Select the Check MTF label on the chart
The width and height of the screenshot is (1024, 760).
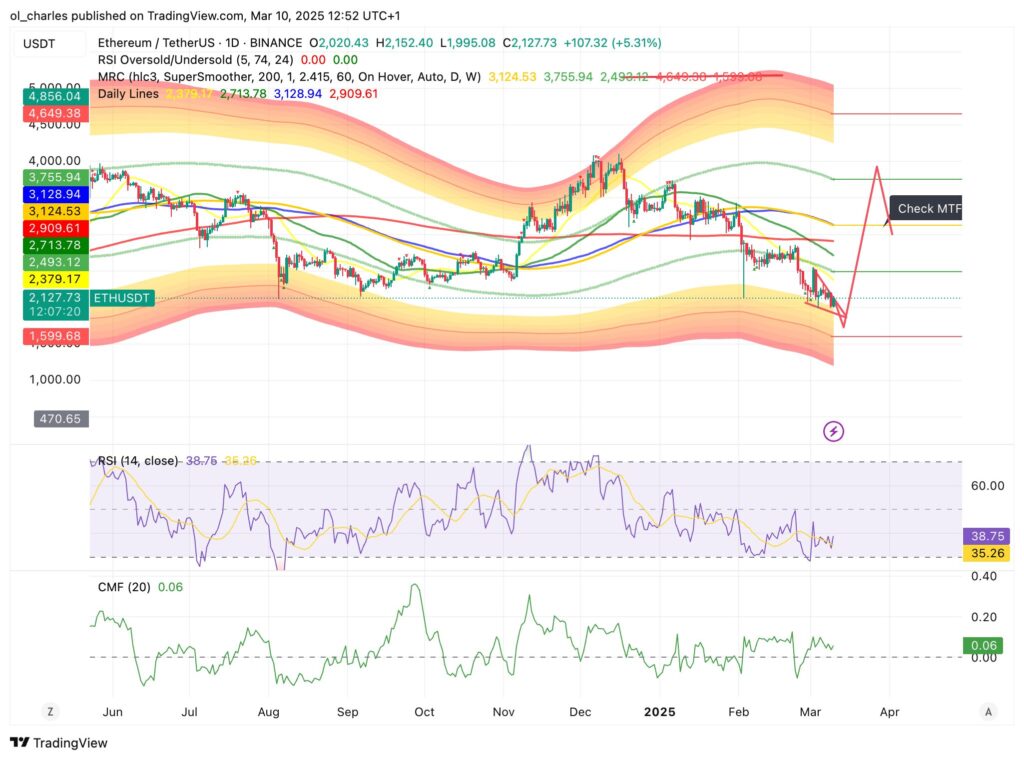coord(925,209)
